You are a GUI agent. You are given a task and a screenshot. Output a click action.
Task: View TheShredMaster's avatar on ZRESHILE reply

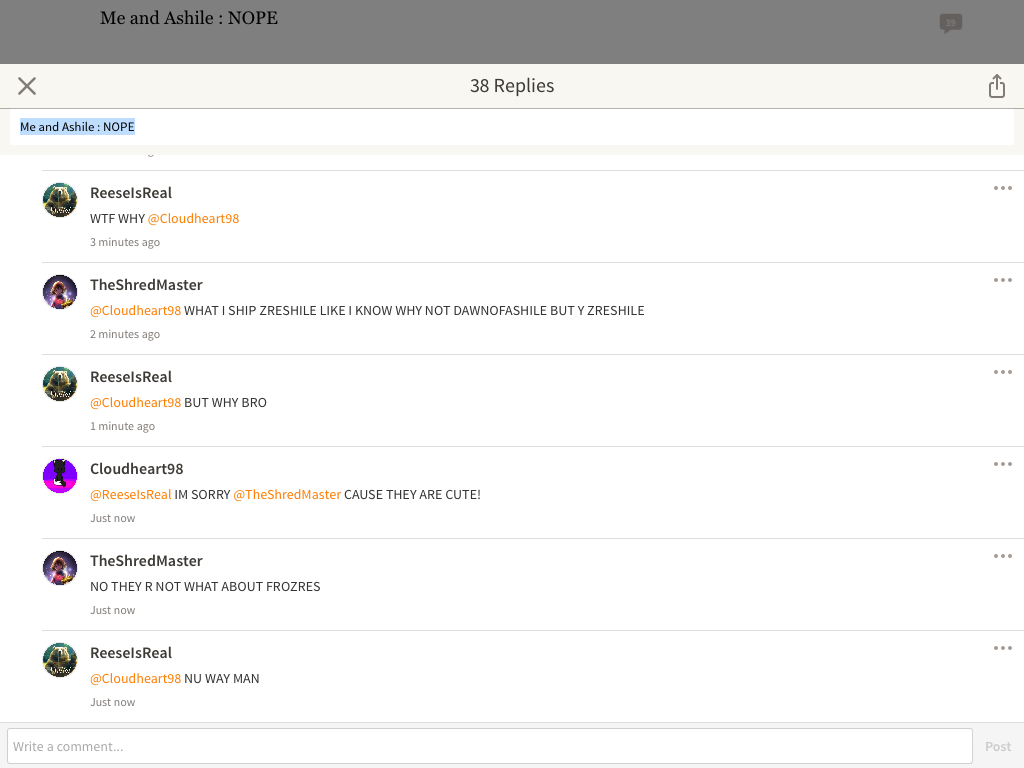(60, 292)
